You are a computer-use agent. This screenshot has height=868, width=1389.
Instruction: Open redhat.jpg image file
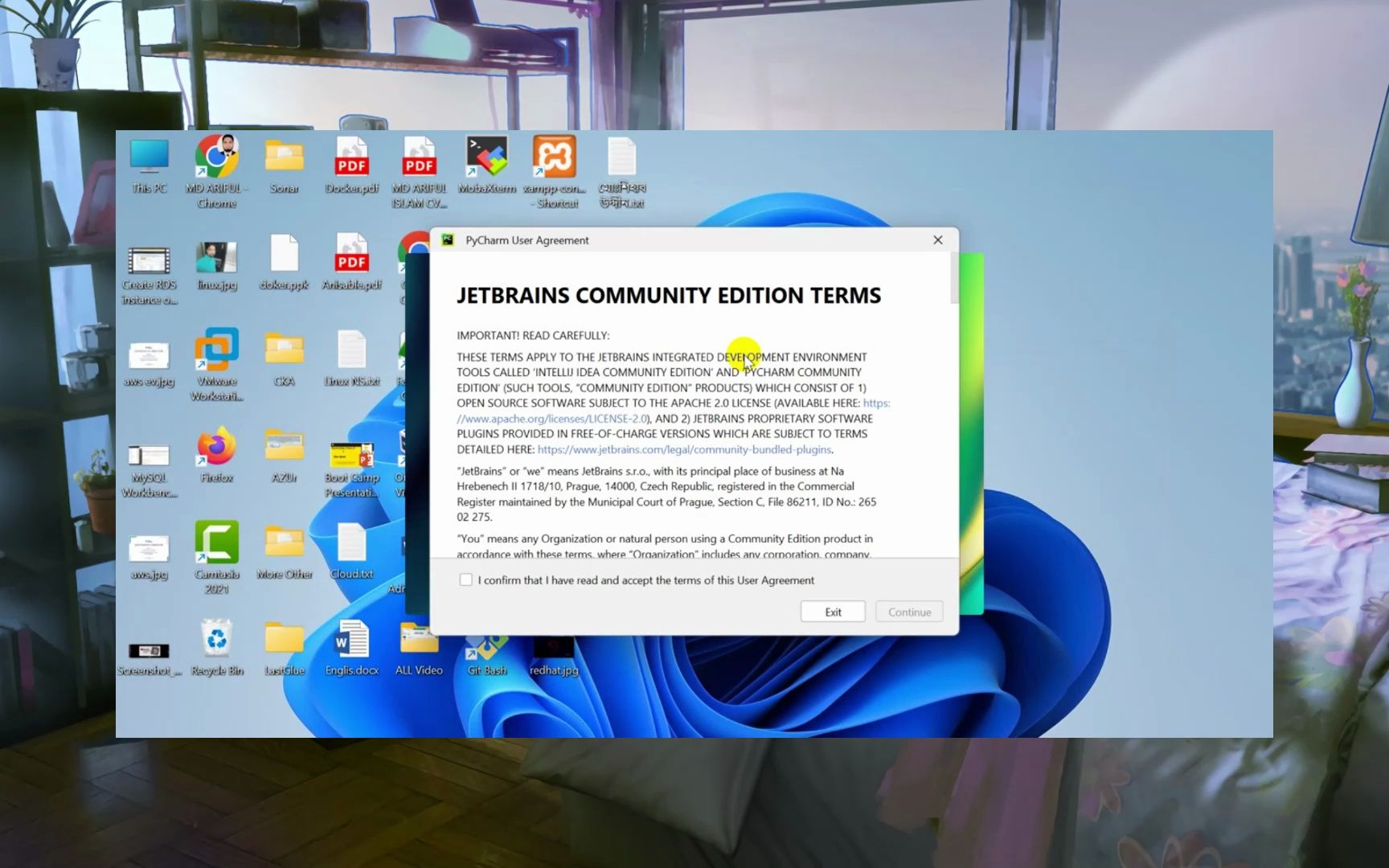[555, 656]
